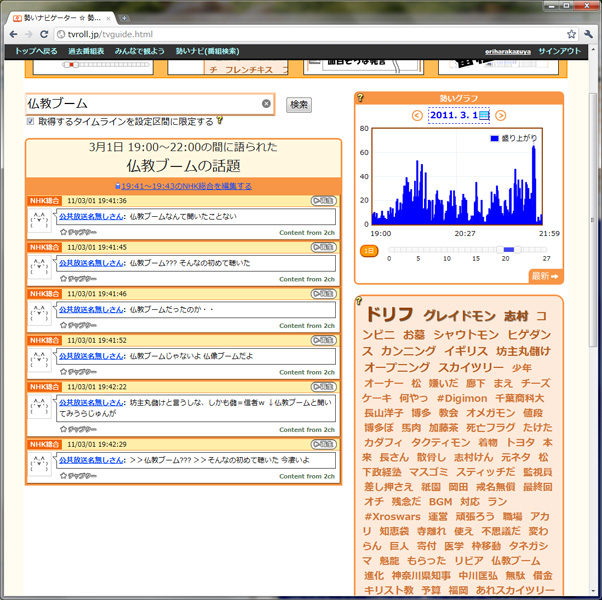
Task: Click the サインアウト link
Action: tap(559, 51)
